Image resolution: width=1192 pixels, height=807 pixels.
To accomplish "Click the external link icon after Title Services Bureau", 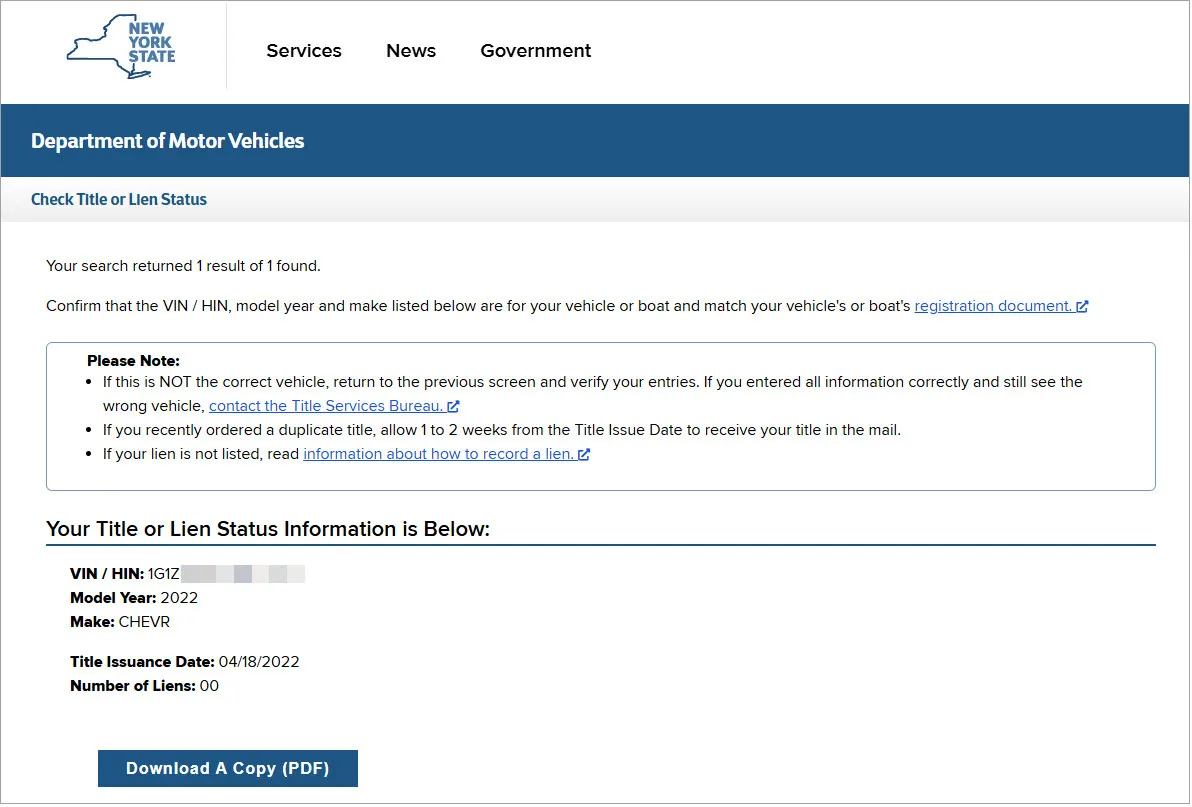I will pos(453,406).
